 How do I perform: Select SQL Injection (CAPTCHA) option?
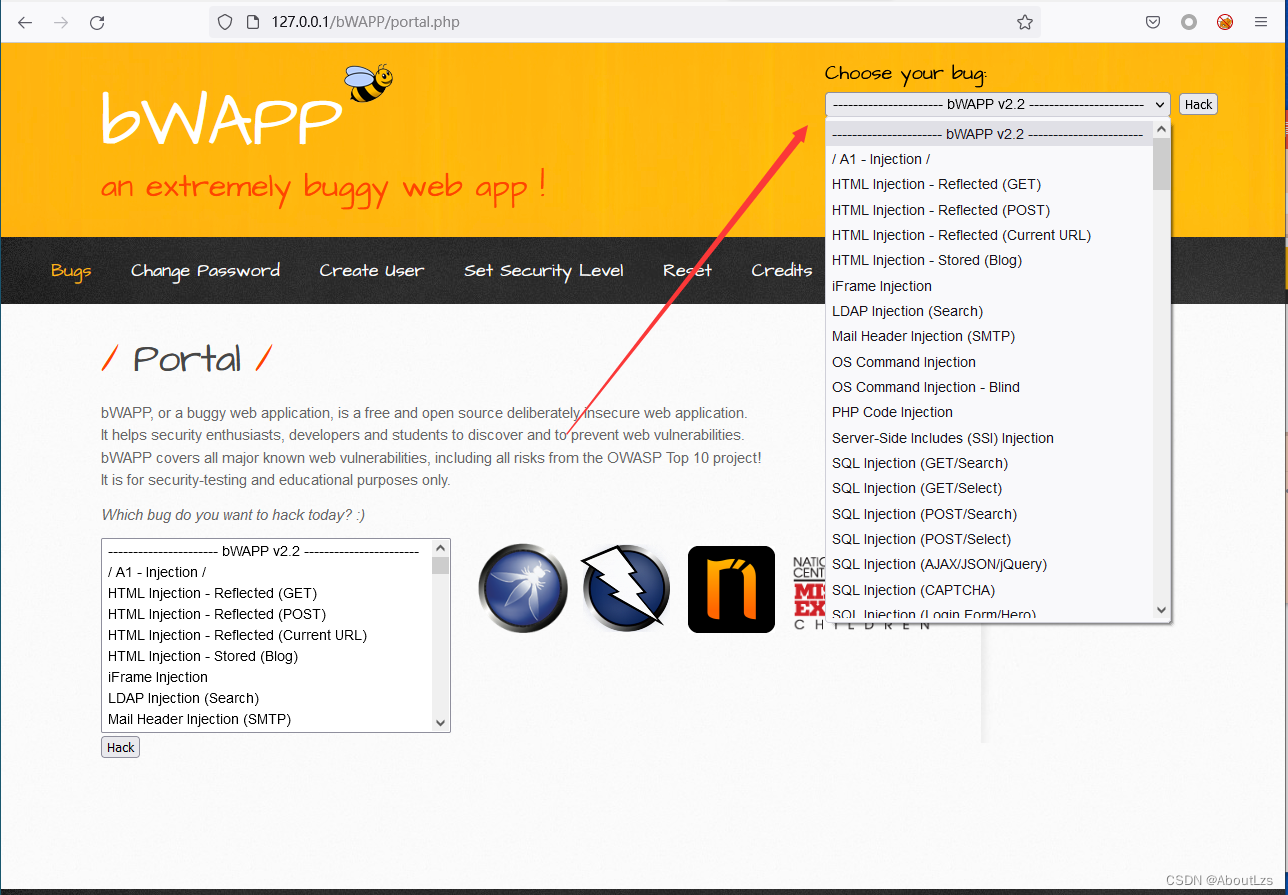pyautogui.click(x=989, y=590)
